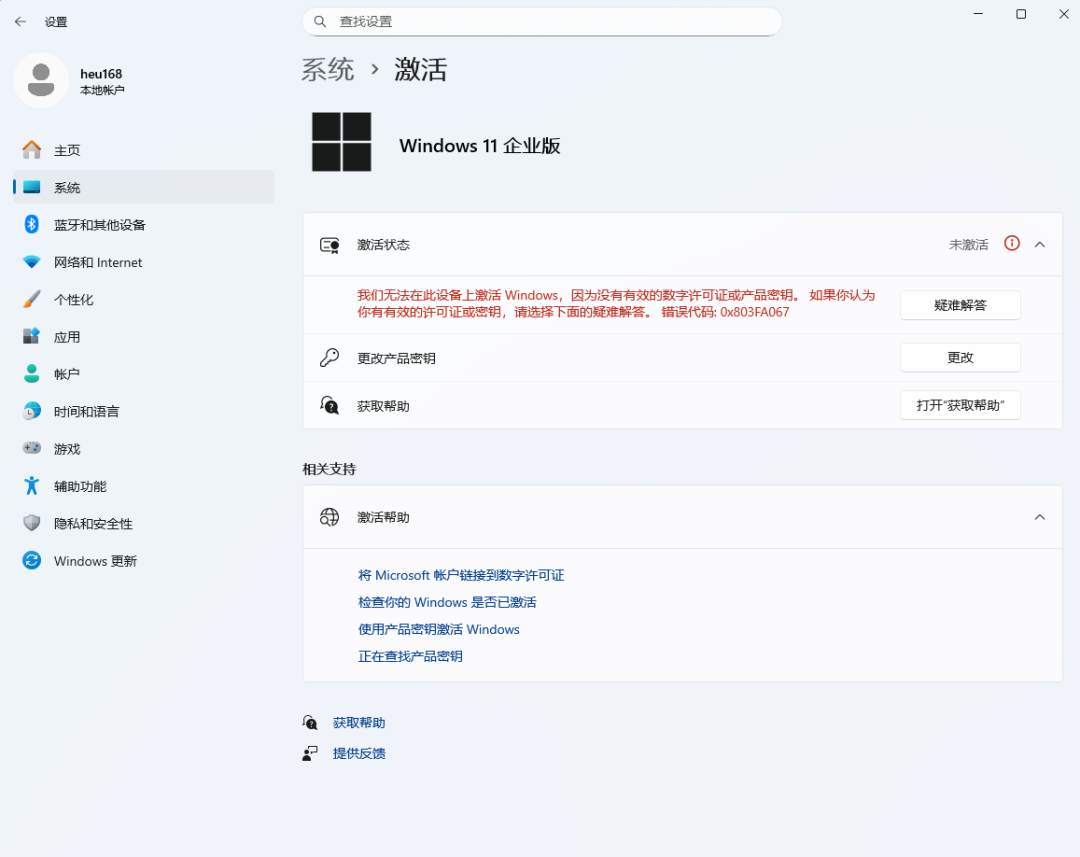Click the 疑难解答 button
The height and width of the screenshot is (857, 1080).
[959, 304]
